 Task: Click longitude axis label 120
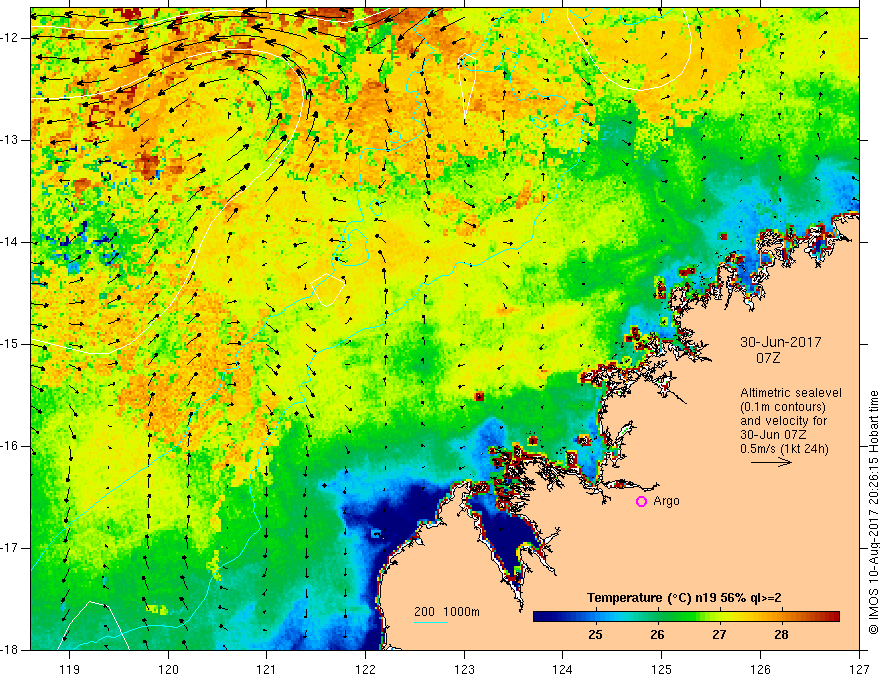click(x=168, y=669)
